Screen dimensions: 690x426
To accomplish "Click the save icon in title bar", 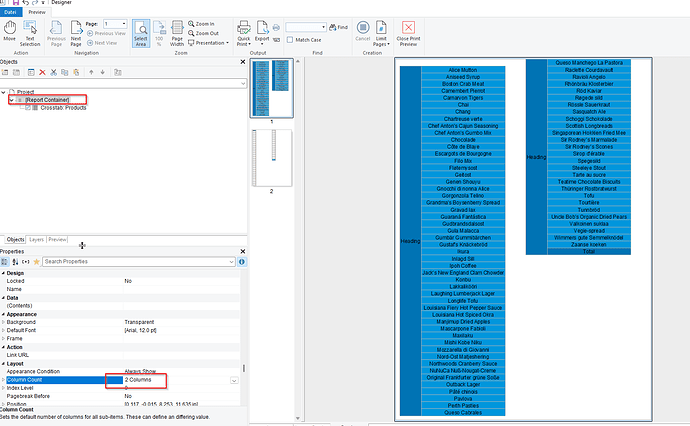I will click(16, 3).
